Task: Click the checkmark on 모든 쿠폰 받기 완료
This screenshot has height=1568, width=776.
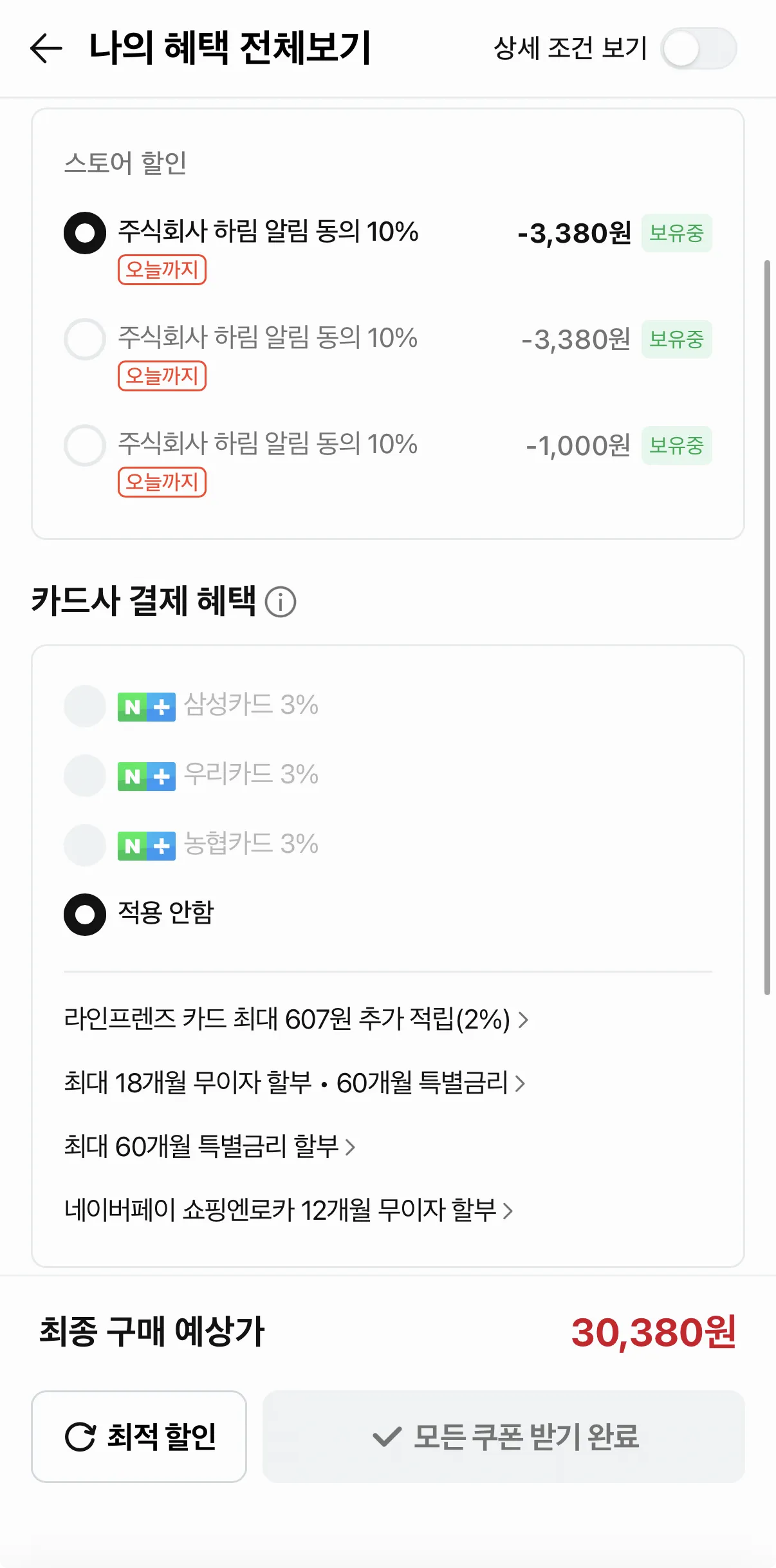Action: pyautogui.click(x=387, y=1437)
